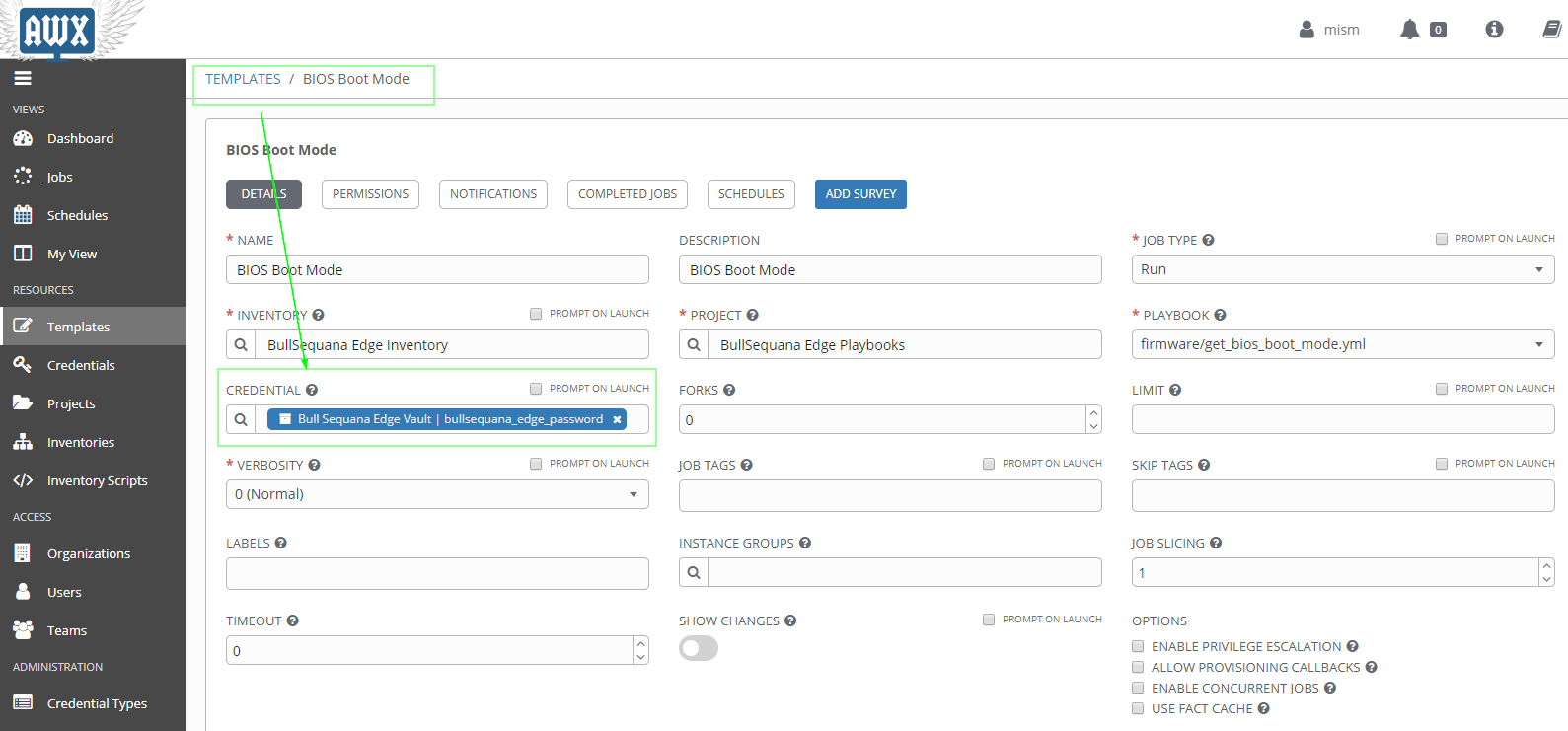Show help for Credential field

tap(311, 390)
